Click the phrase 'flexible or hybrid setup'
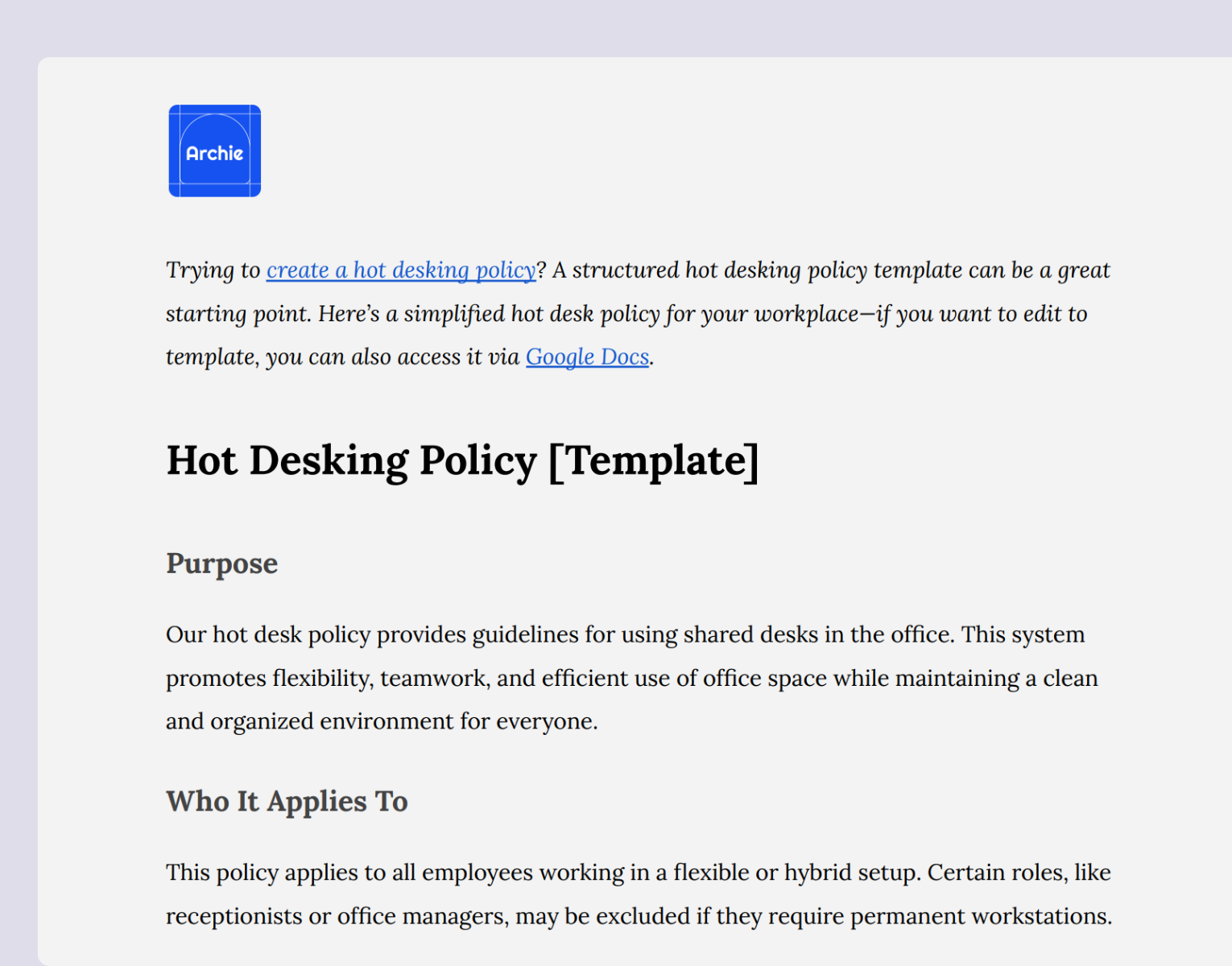The width and height of the screenshot is (1232, 966). click(x=792, y=872)
